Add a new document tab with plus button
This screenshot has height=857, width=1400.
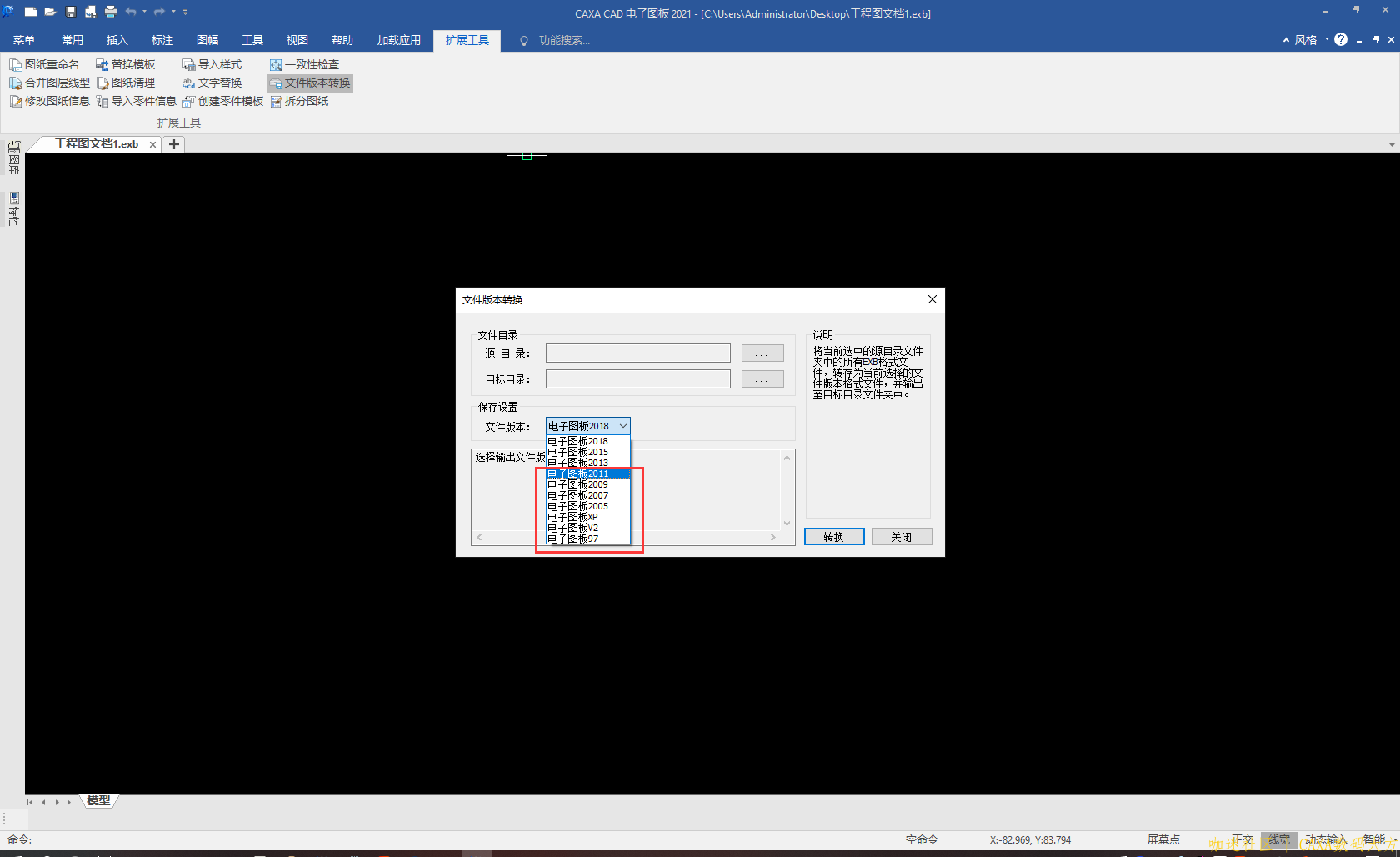coord(174,144)
